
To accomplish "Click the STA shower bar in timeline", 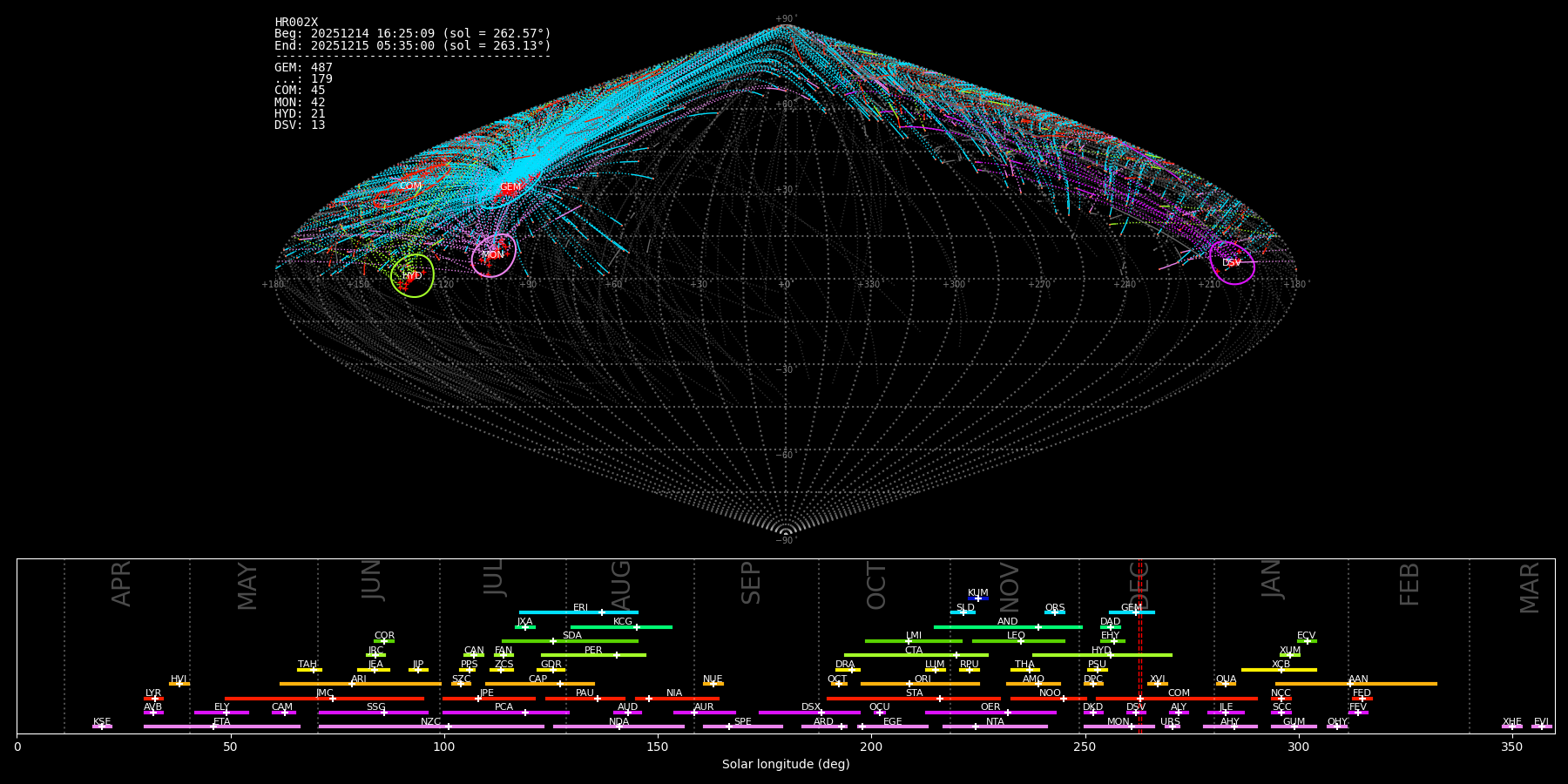I will pos(914,698).
